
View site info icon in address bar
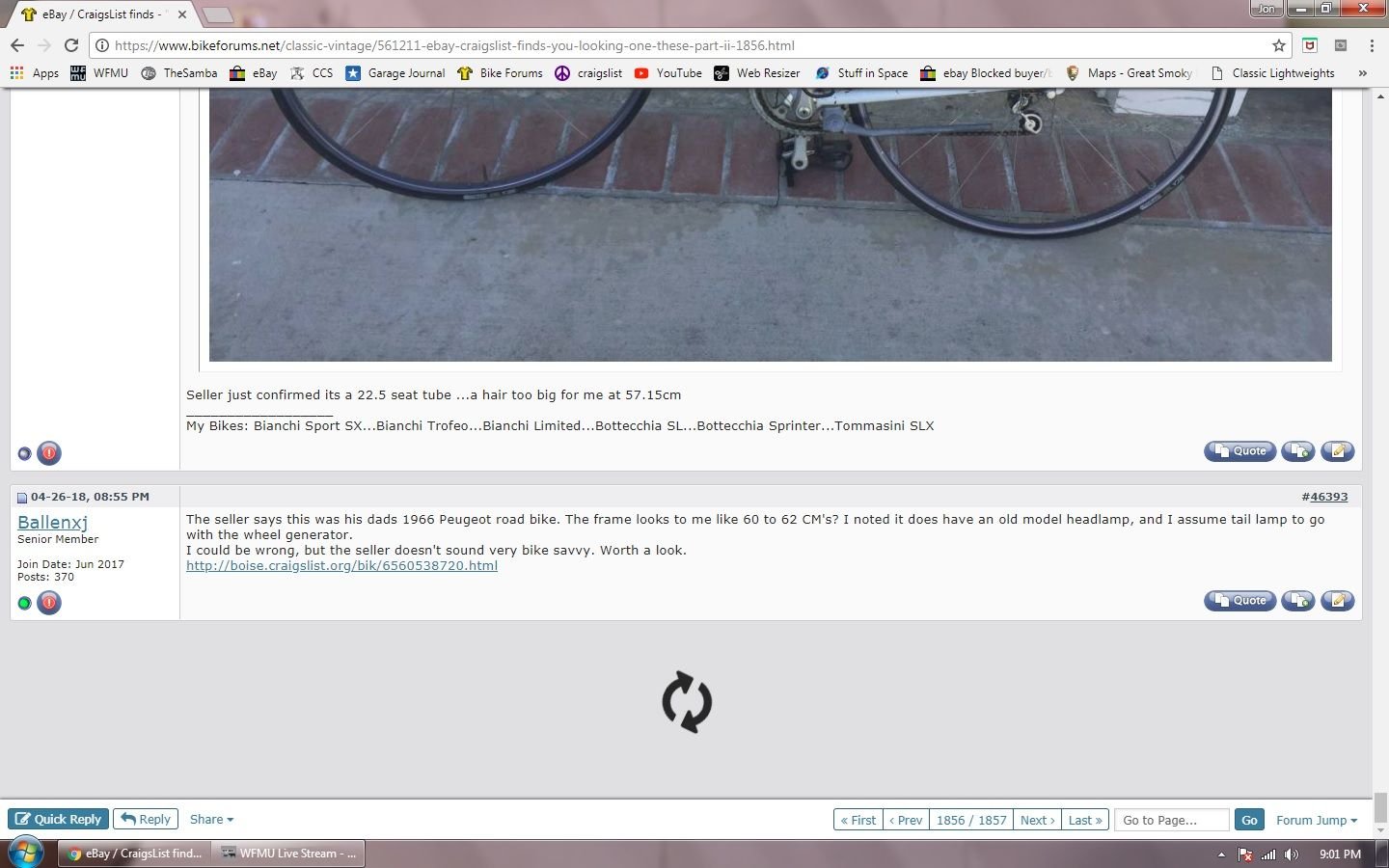[101, 45]
